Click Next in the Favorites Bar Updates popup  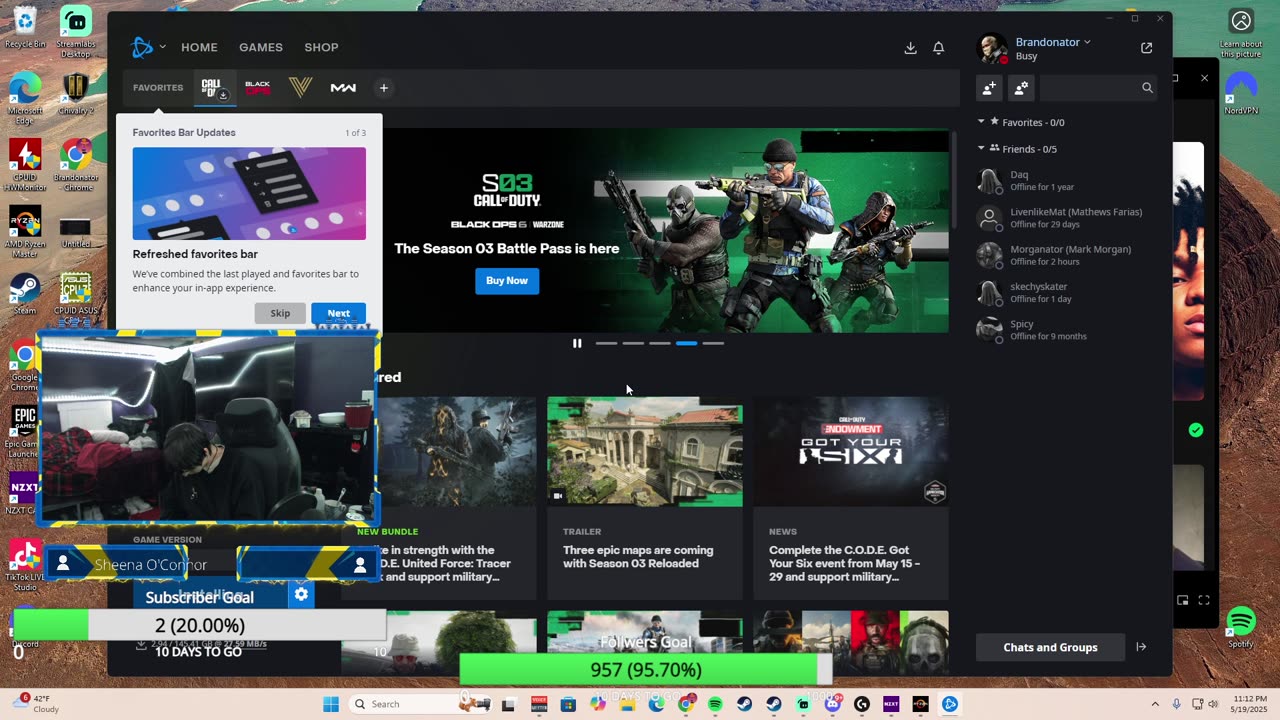[x=338, y=313]
